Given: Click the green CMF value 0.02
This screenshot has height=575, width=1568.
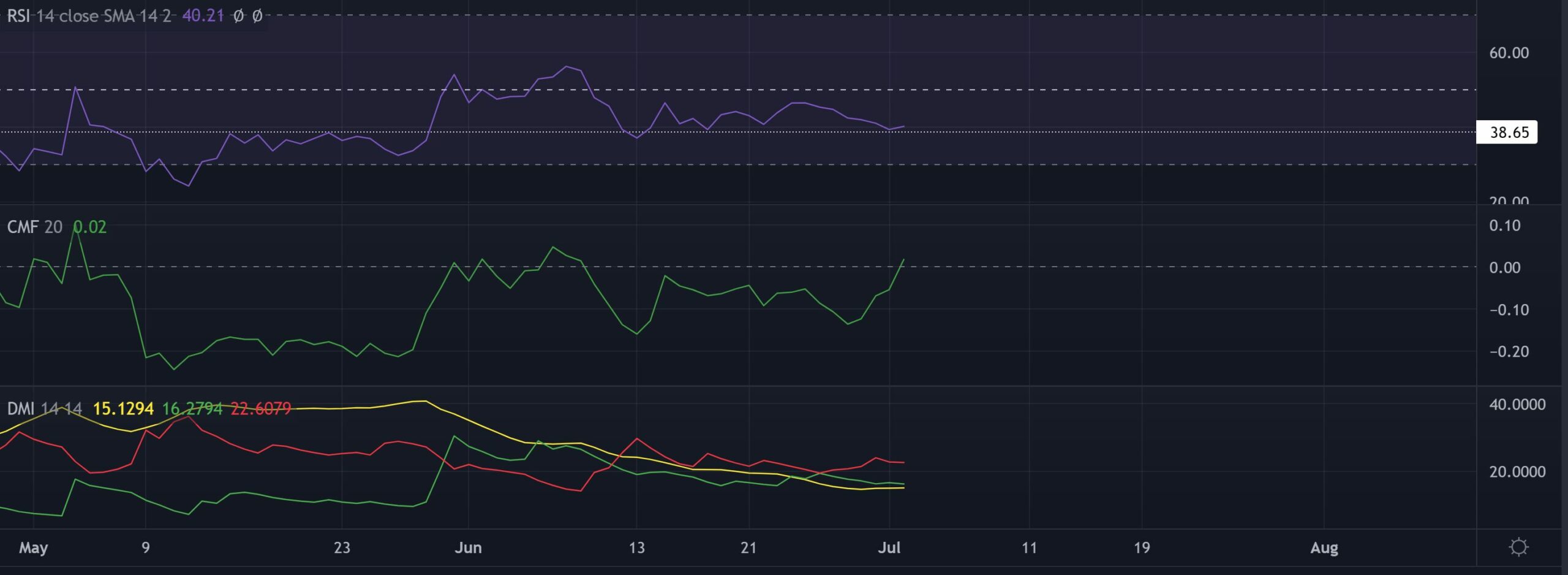Looking at the screenshot, I should tap(90, 226).
